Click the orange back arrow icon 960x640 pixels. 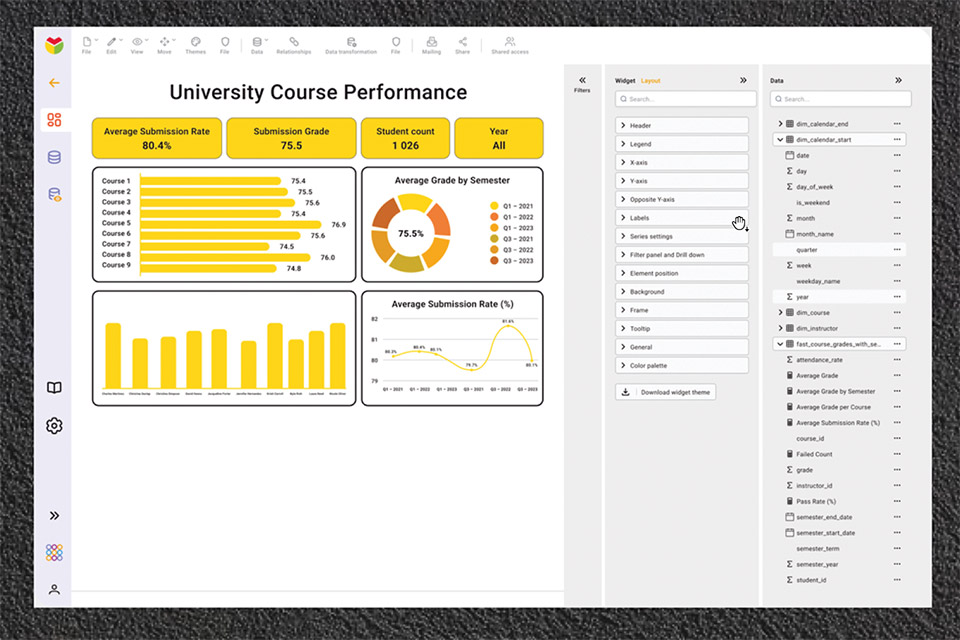[x=54, y=83]
